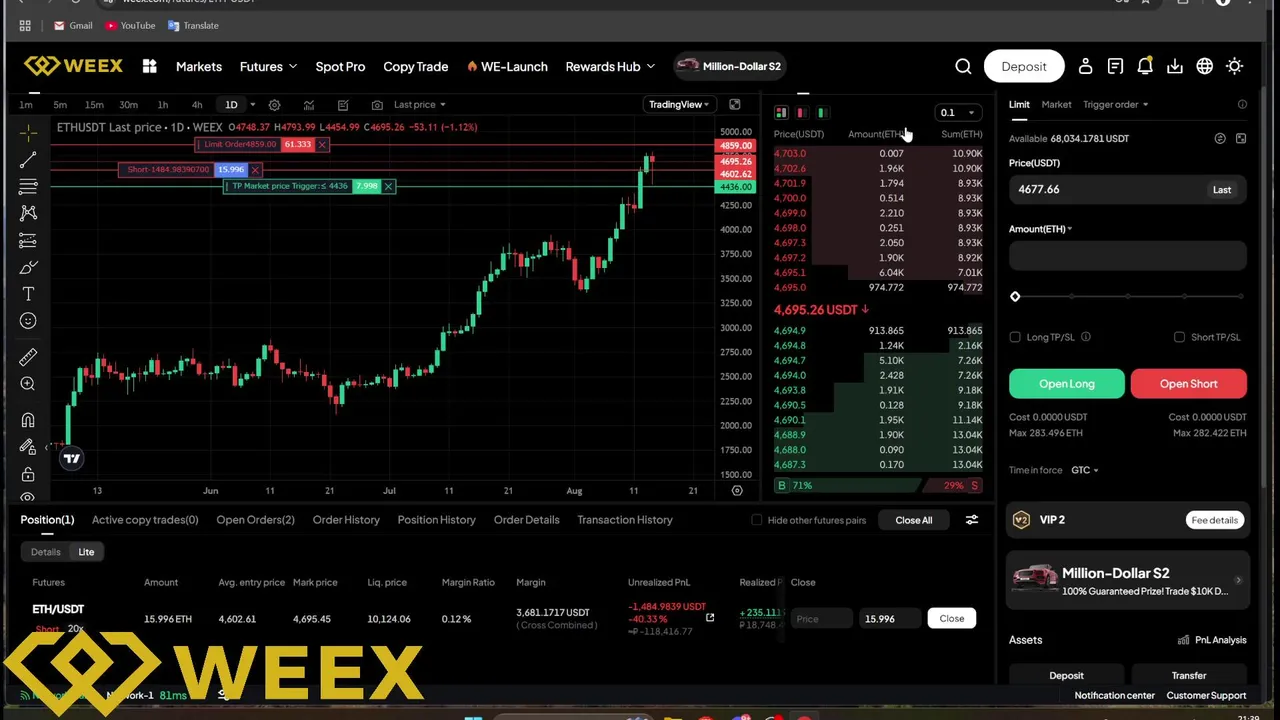
Task: Expand the Futures navigation dropdown
Action: [x=268, y=66]
